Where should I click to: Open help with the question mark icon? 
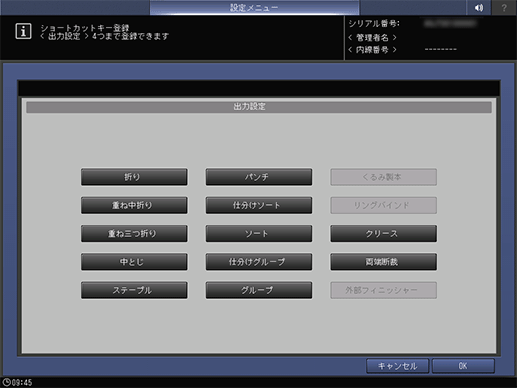click(x=504, y=7)
